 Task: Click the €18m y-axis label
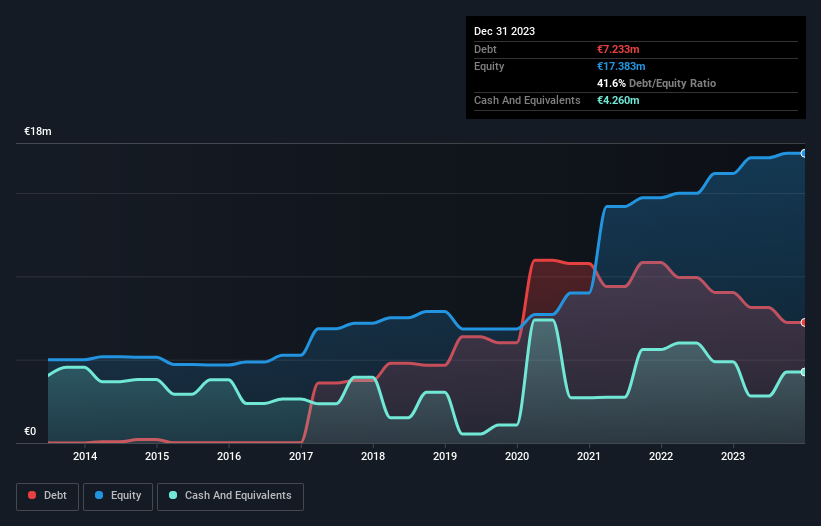pos(38,131)
